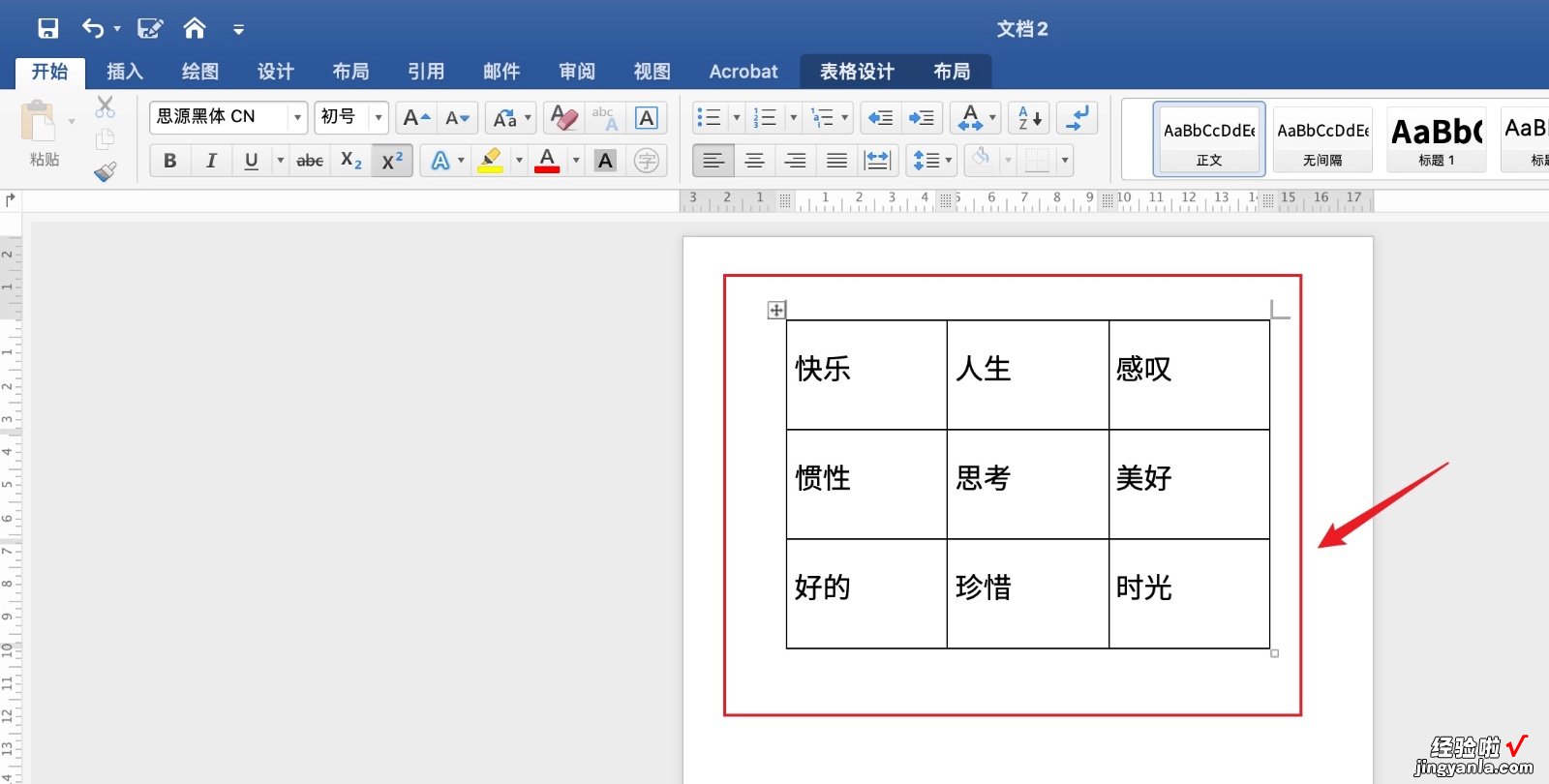Click the Undo arrow icon

[x=93, y=28]
